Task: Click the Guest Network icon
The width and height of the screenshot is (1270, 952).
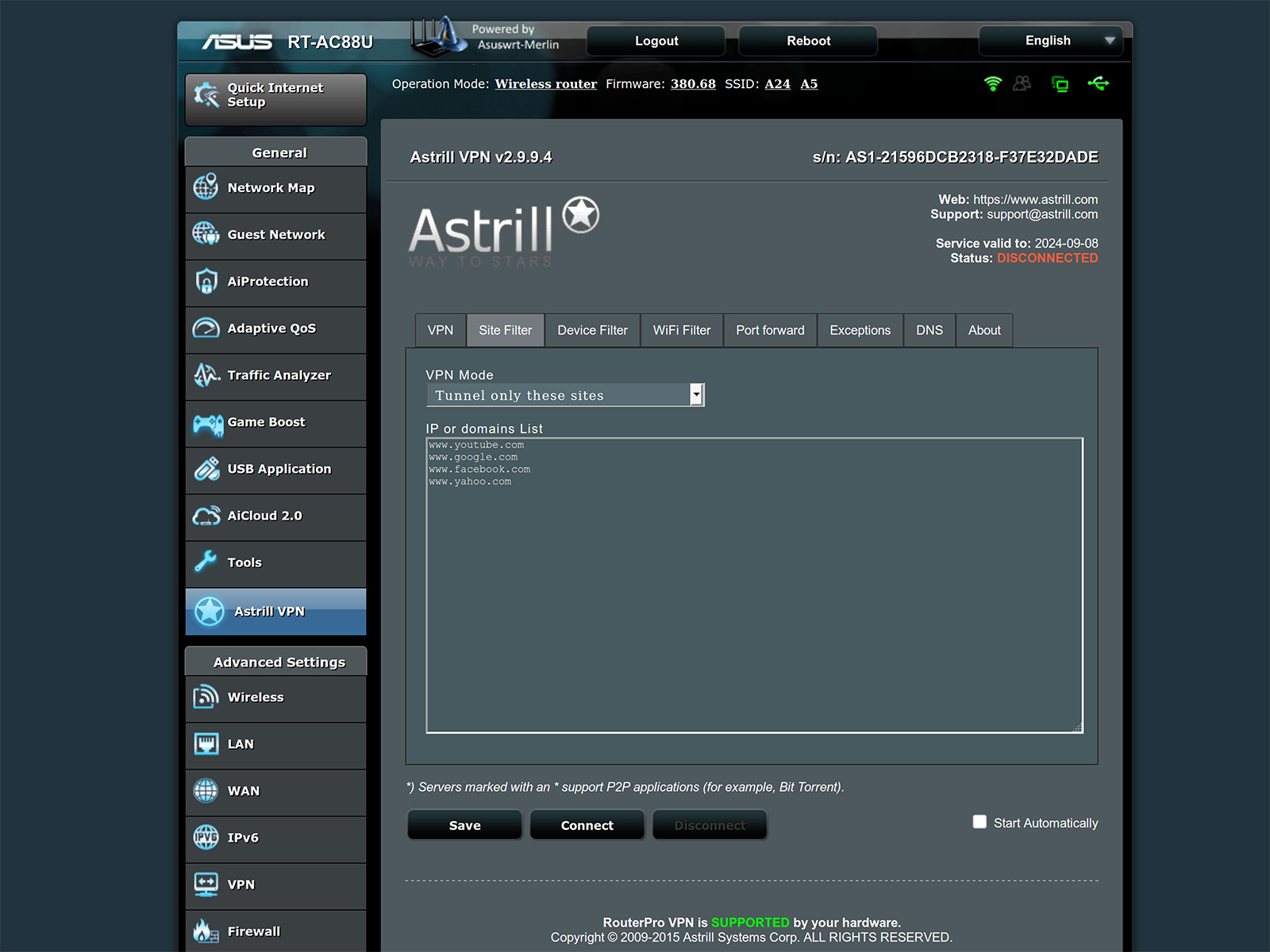Action: click(x=206, y=234)
